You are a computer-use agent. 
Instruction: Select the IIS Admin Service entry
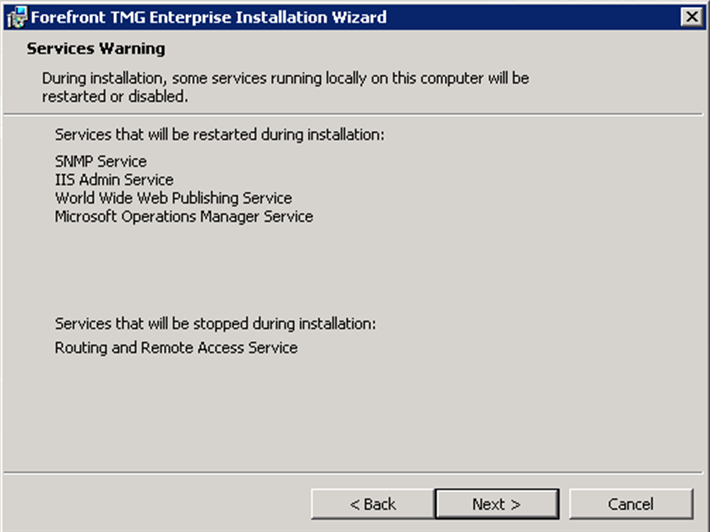click(114, 180)
